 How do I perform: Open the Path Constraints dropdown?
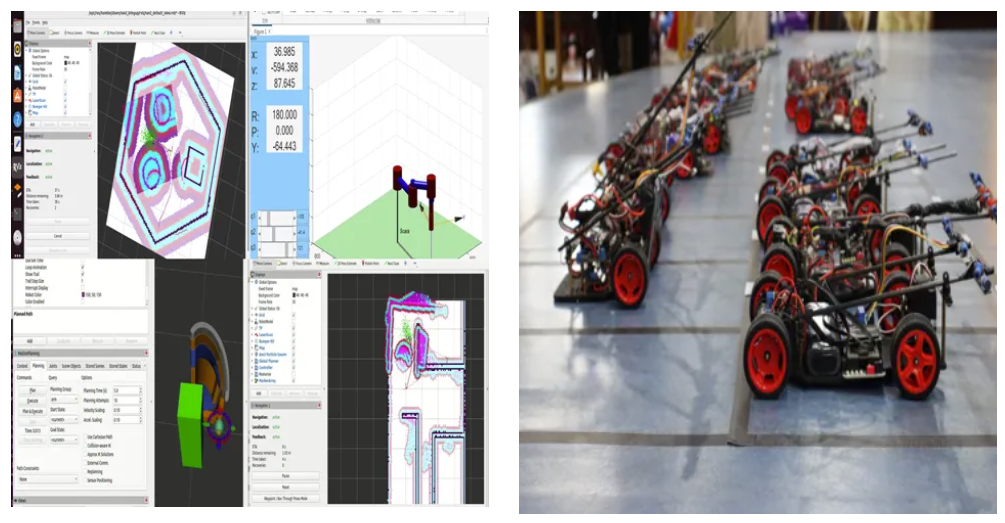point(49,479)
